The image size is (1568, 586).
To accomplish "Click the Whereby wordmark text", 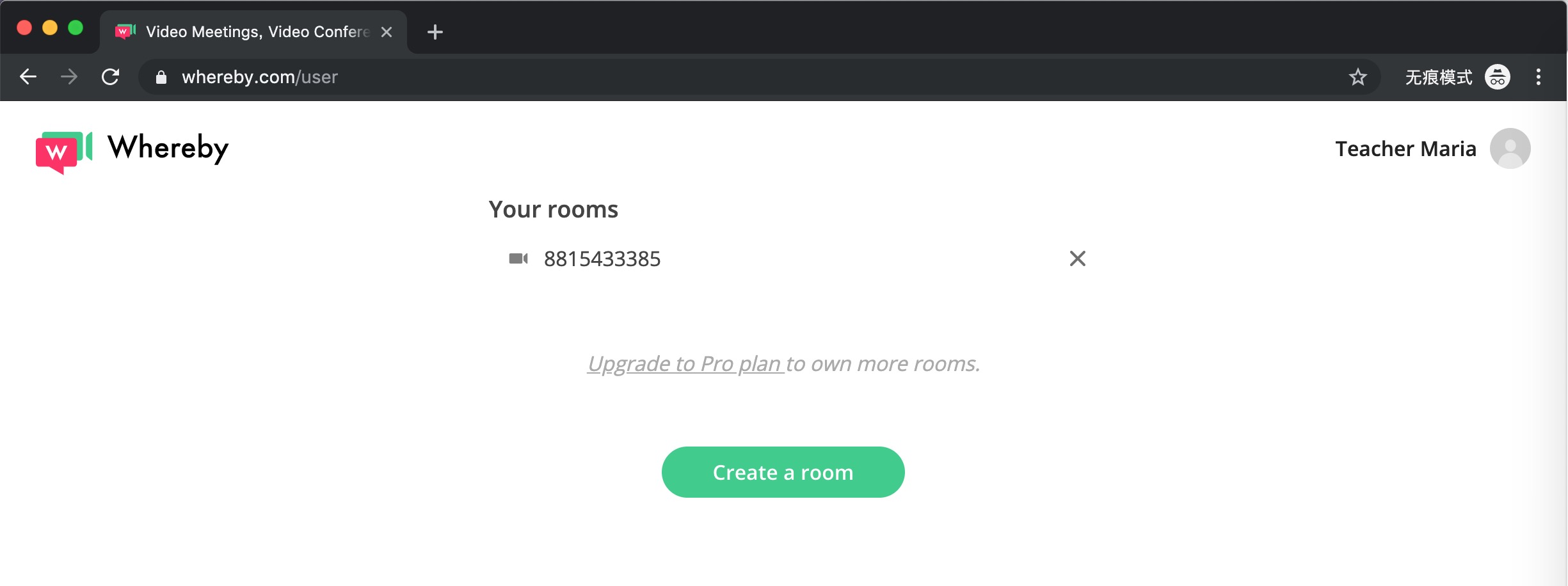I will point(168,148).
